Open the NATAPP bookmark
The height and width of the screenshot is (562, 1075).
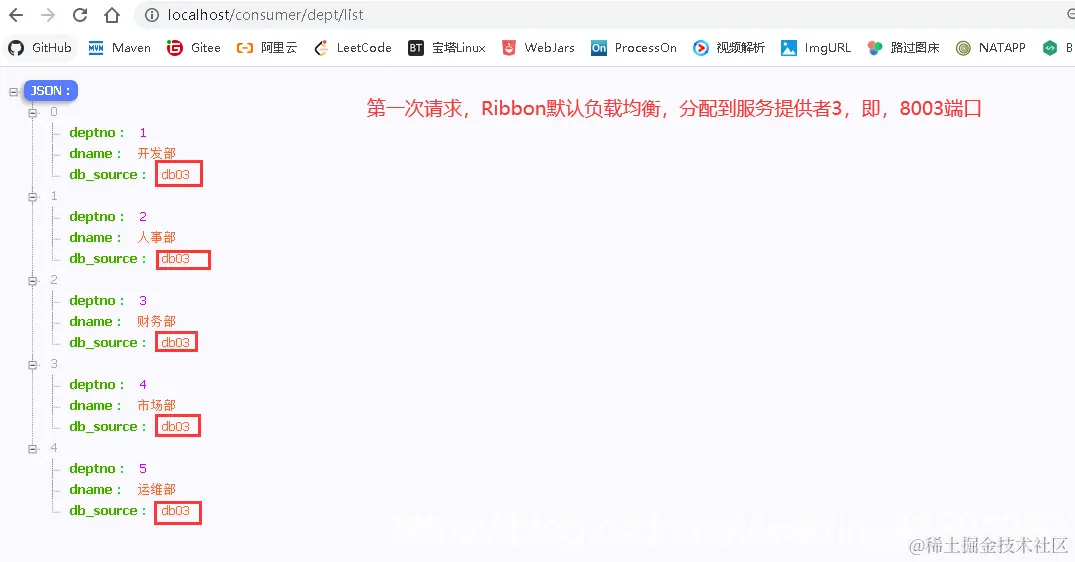coord(991,48)
